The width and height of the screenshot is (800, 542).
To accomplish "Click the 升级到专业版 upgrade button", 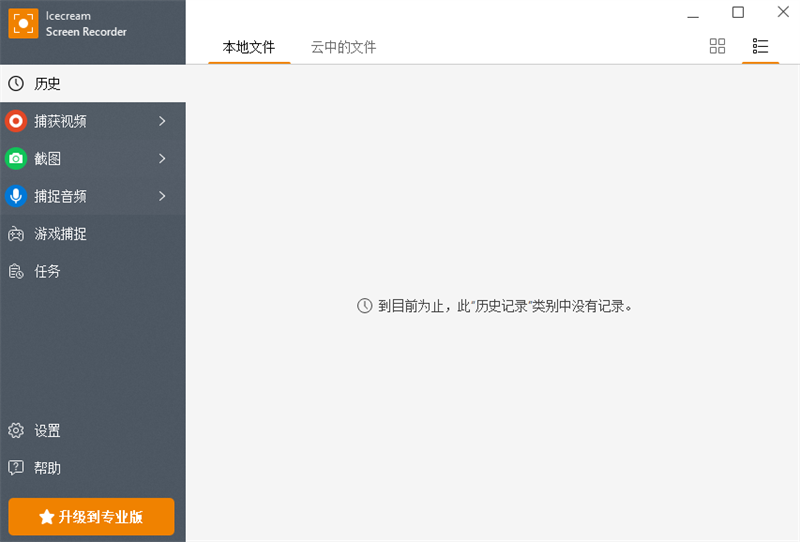I will click(91, 517).
